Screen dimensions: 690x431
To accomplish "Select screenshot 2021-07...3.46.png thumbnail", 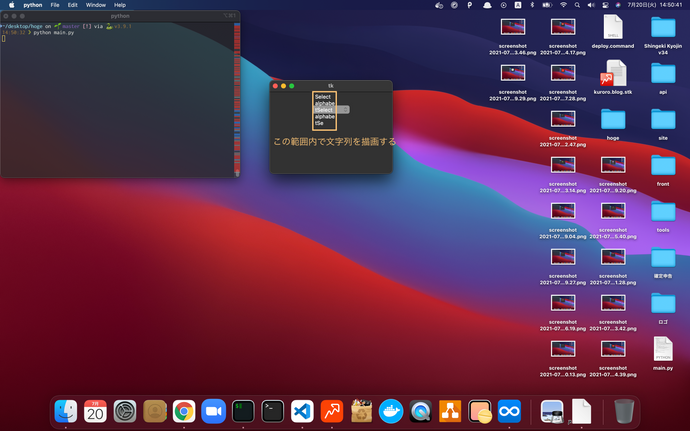I will [x=513, y=27].
